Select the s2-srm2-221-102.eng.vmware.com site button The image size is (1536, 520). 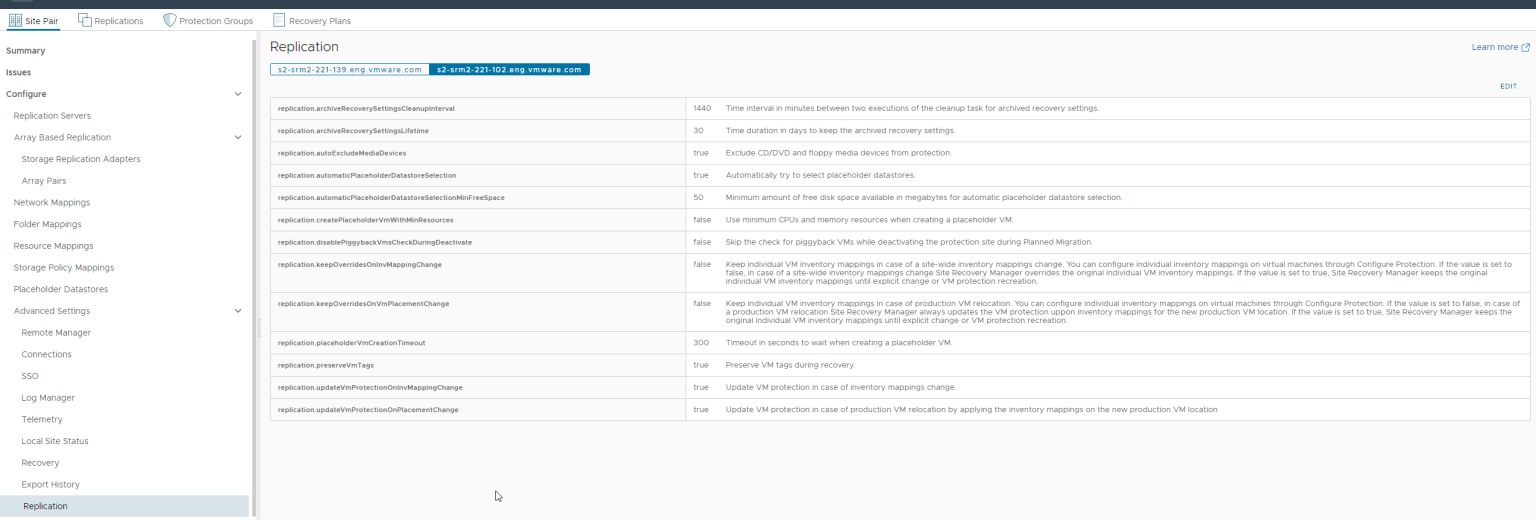tap(509, 70)
